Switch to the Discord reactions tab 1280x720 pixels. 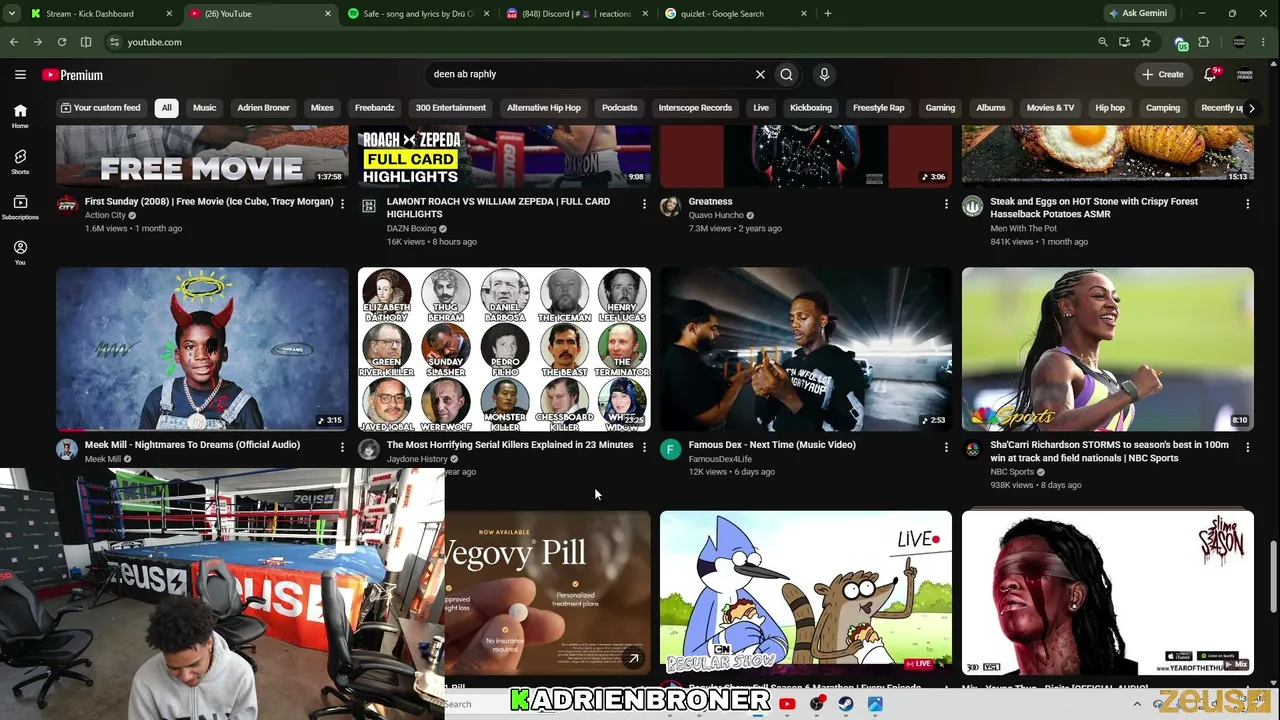click(x=578, y=14)
